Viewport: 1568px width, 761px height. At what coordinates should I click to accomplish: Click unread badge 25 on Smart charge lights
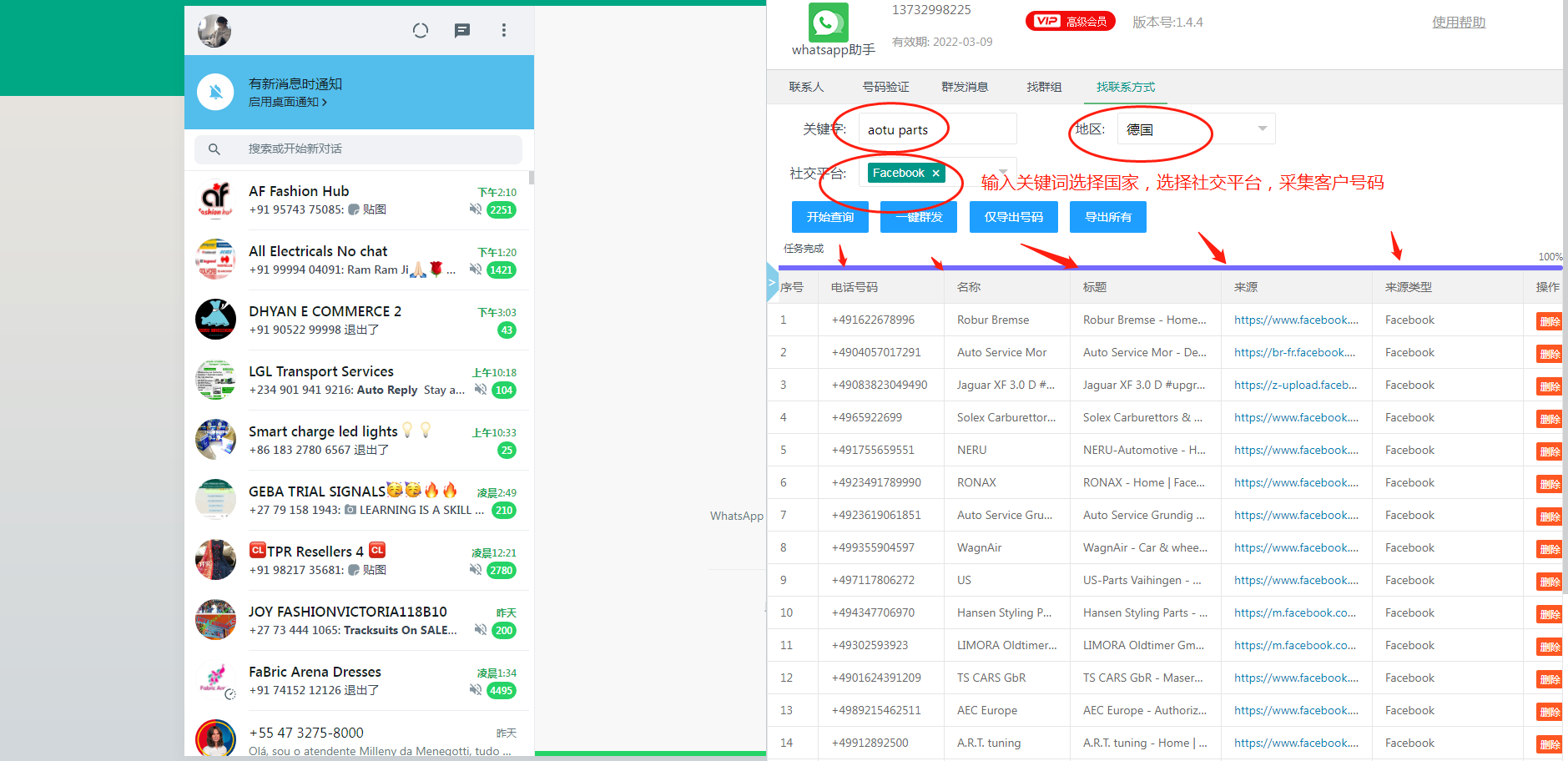click(x=507, y=451)
